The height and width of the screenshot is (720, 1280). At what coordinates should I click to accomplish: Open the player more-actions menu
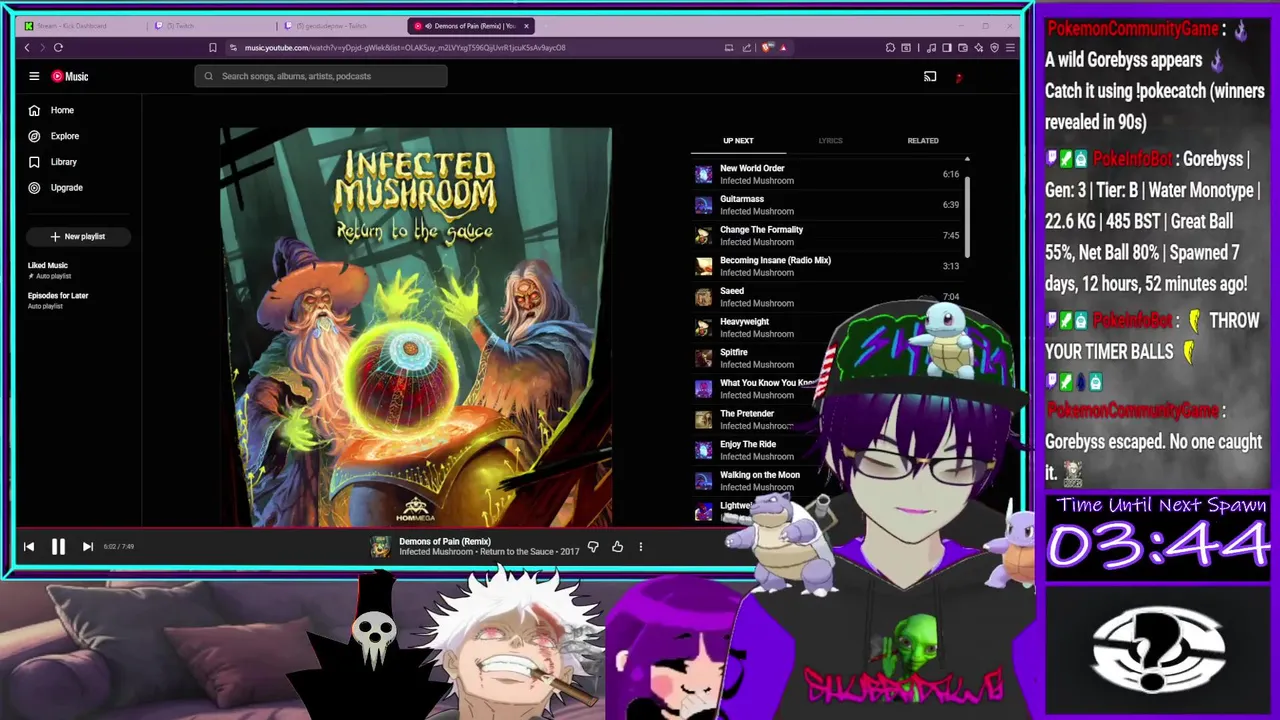pyautogui.click(x=641, y=546)
